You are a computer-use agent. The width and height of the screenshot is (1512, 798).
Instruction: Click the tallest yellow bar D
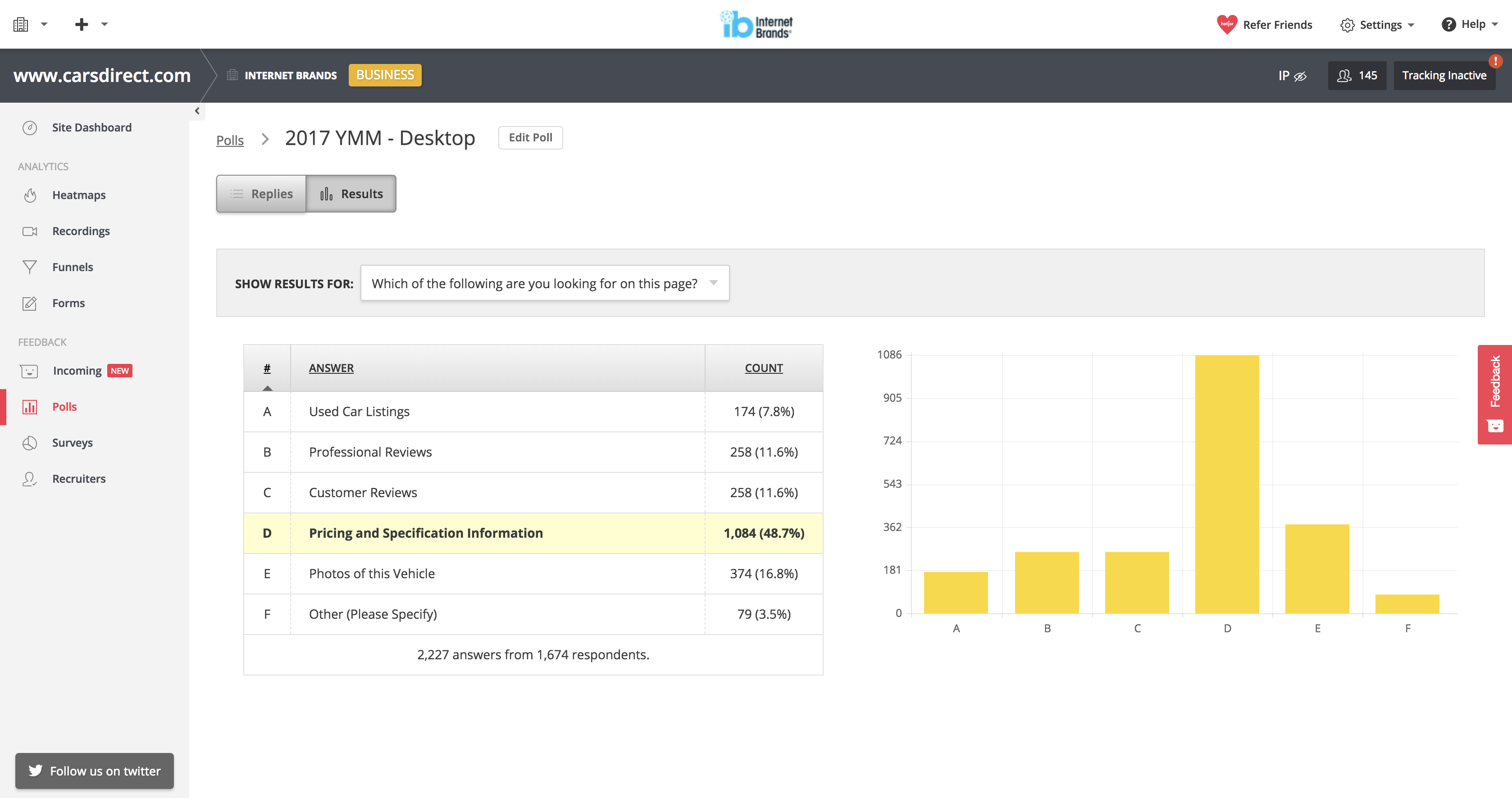1226,484
